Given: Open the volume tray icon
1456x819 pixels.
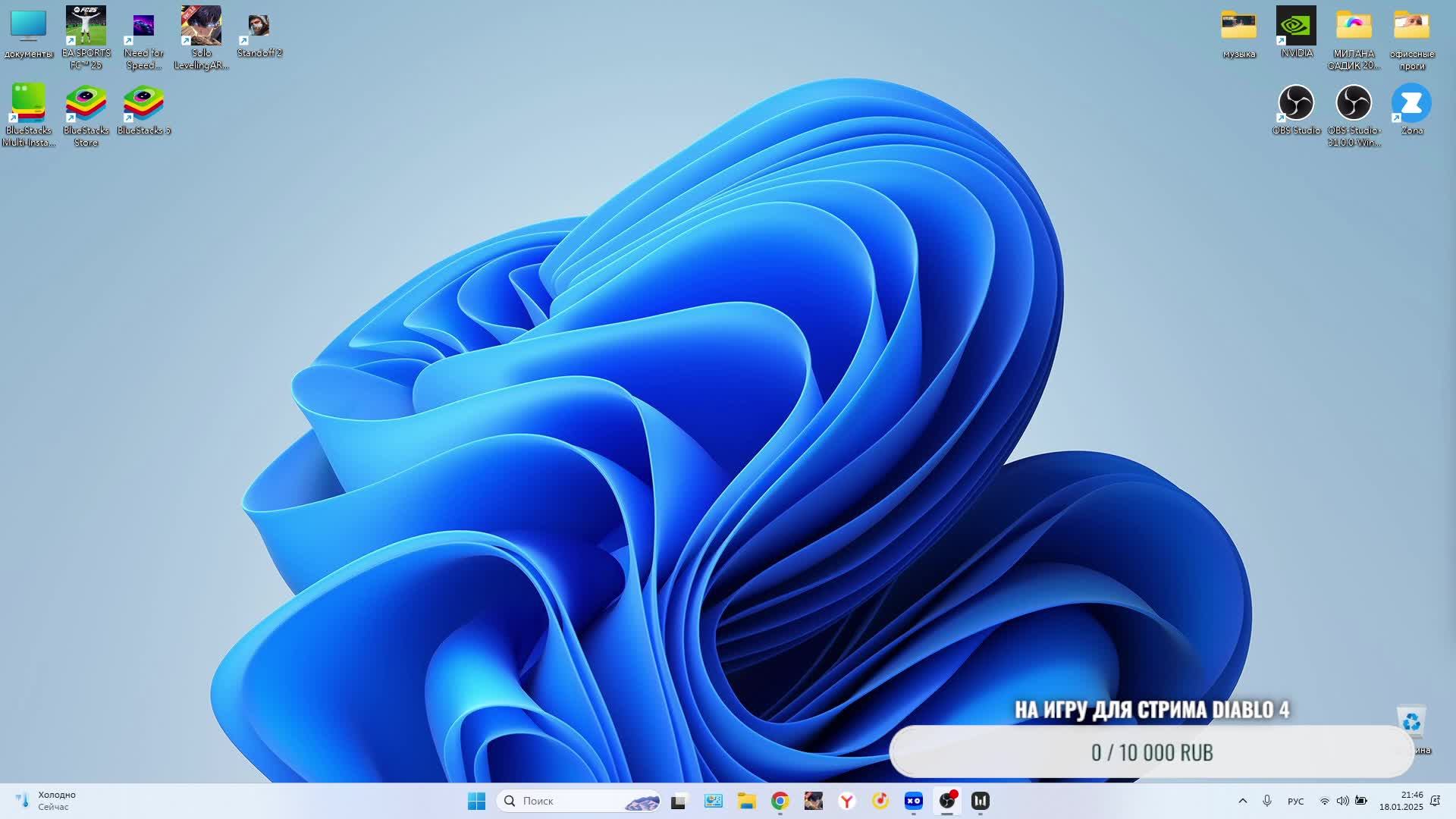Looking at the screenshot, I should click(x=1343, y=801).
